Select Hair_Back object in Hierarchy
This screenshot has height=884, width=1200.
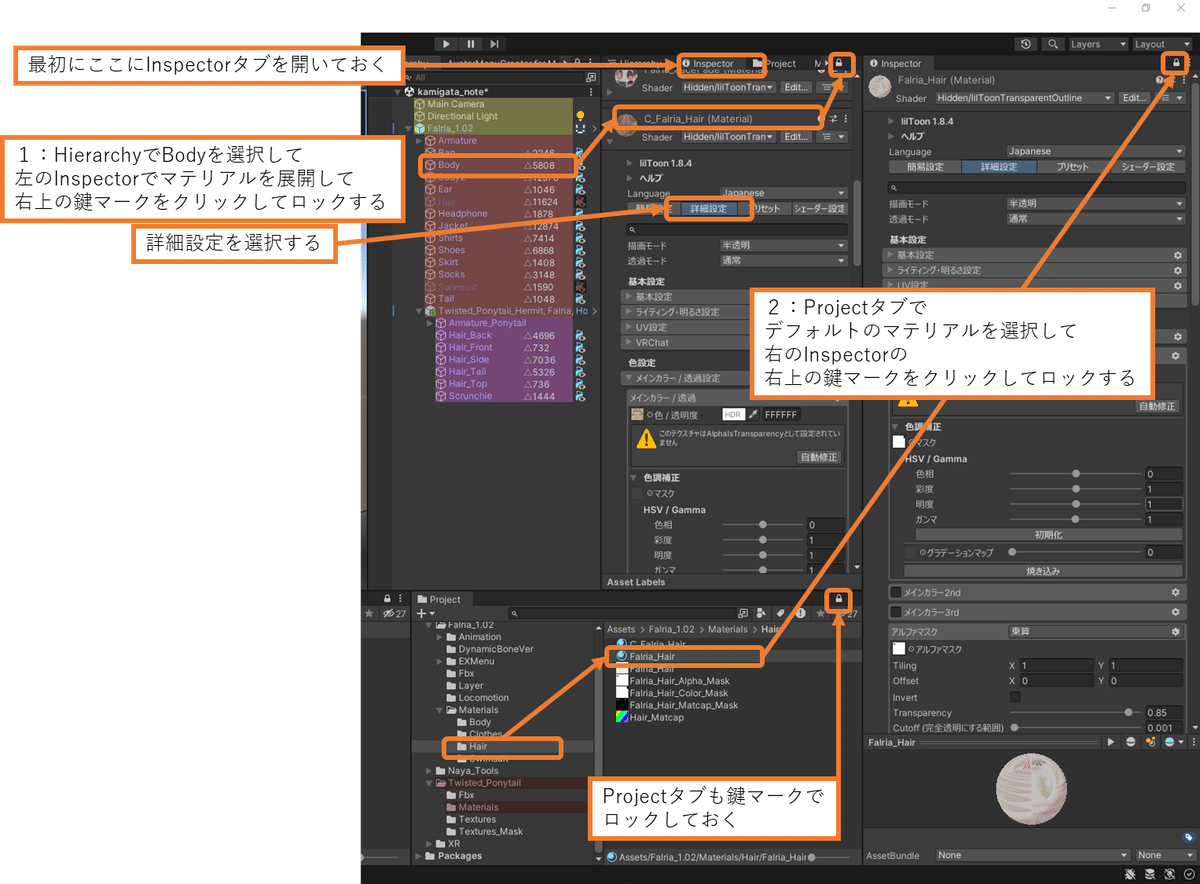pyautogui.click(x=470, y=335)
